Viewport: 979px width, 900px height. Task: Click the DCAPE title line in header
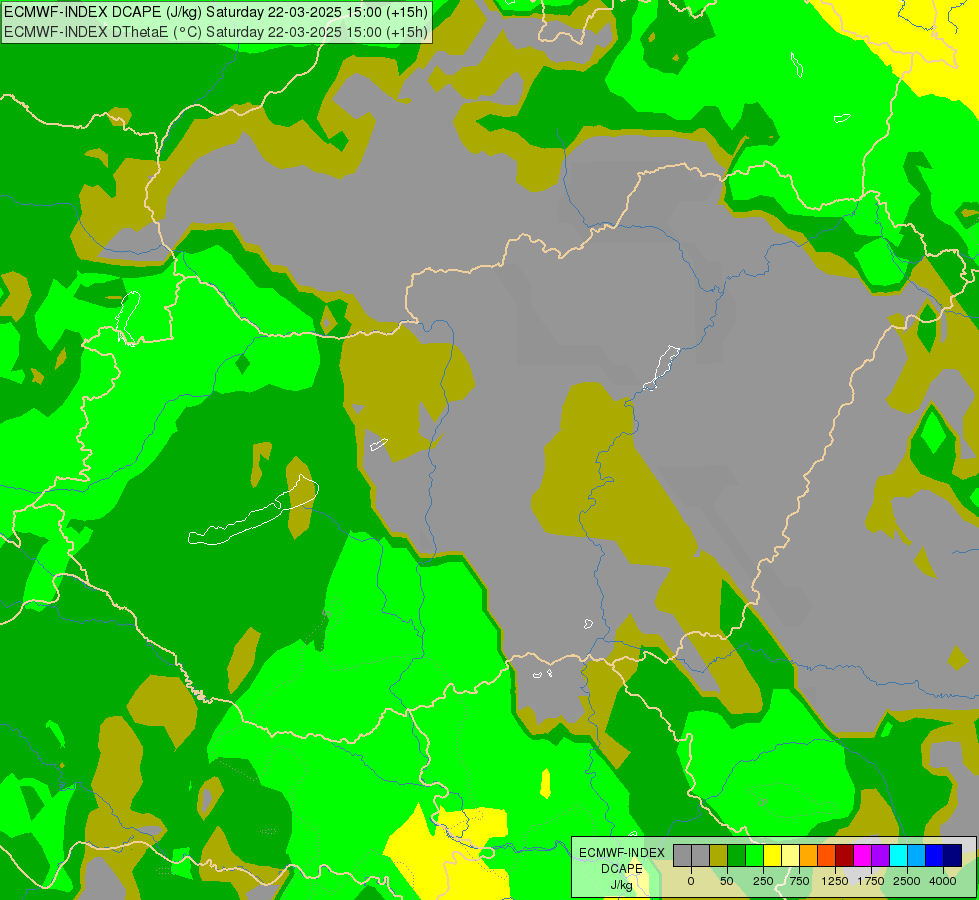tap(216, 12)
